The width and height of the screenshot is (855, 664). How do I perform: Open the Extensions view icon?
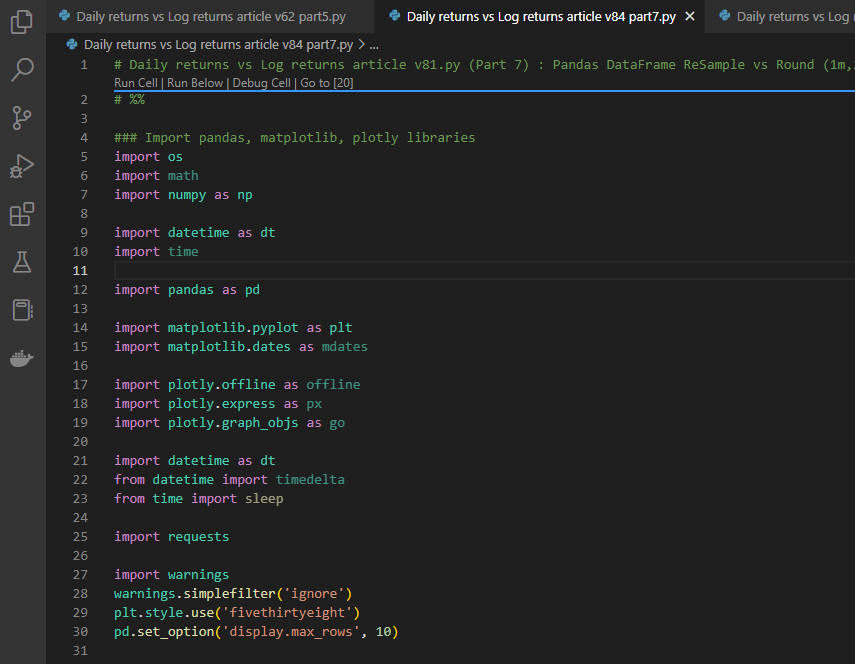coord(22,214)
